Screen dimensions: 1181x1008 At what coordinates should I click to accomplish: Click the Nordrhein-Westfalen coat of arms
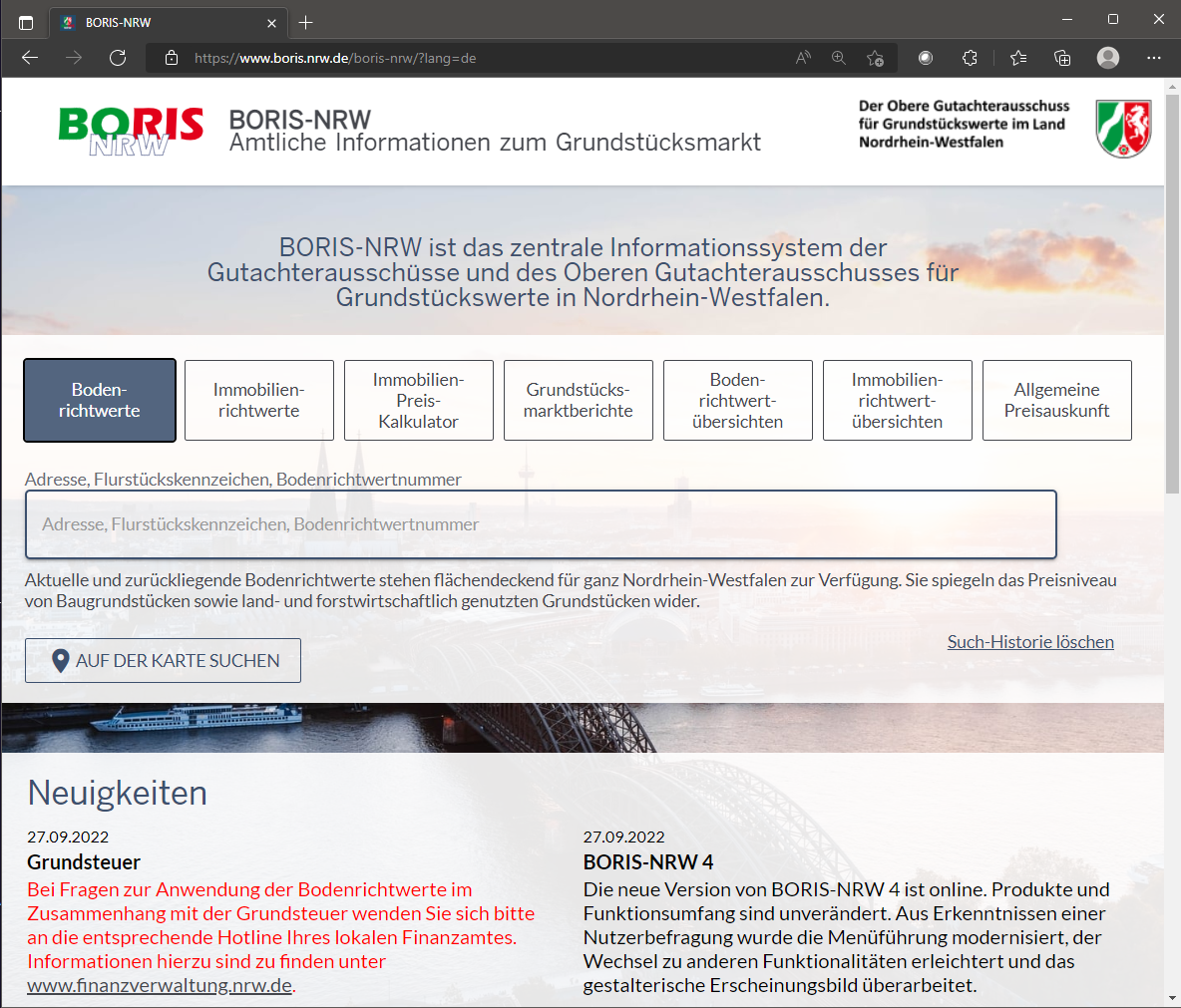click(x=1124, y=129)
